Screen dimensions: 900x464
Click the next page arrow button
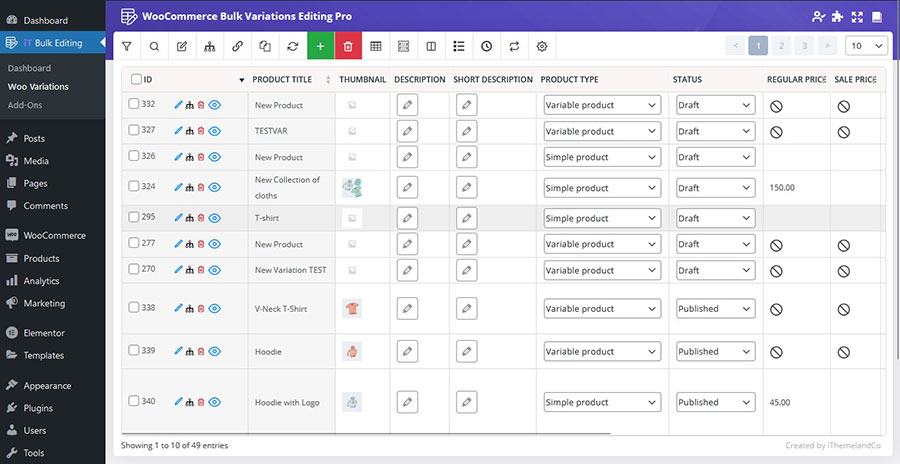(x=827, y=45)
